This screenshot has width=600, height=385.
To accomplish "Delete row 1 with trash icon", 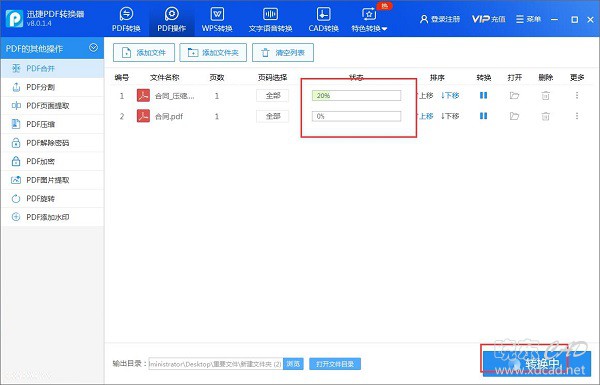I will (546, 95).
